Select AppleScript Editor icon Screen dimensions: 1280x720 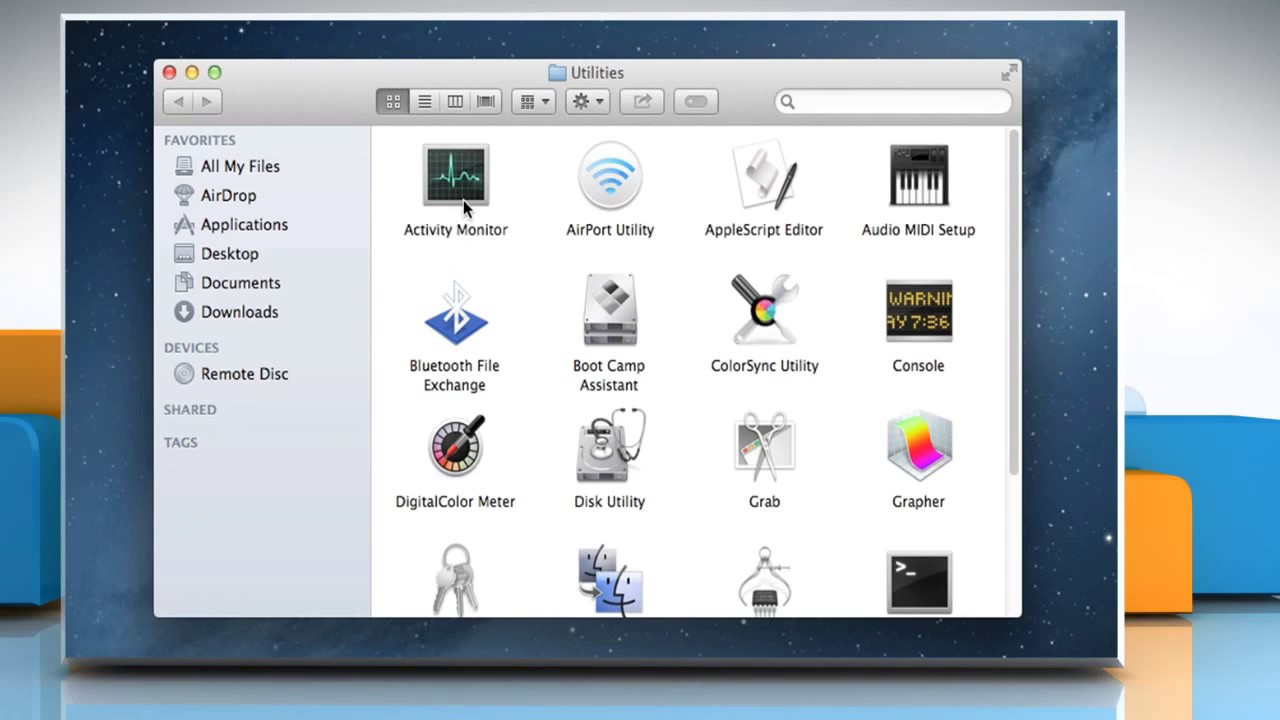click(x=764, y=176)
